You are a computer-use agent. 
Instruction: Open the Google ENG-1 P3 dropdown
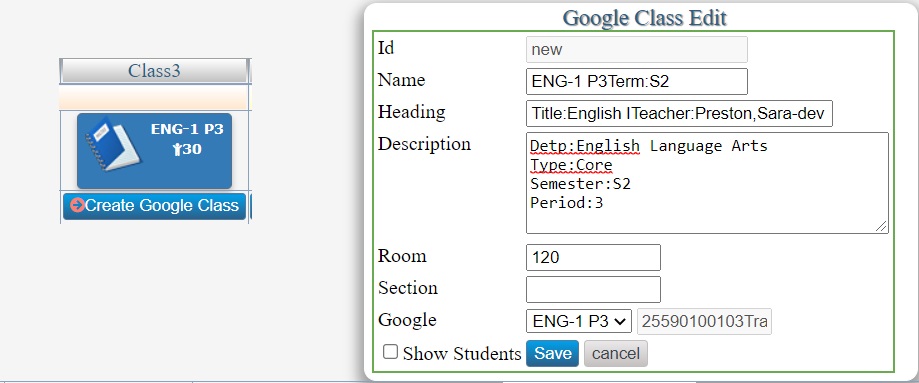point(578,321)
